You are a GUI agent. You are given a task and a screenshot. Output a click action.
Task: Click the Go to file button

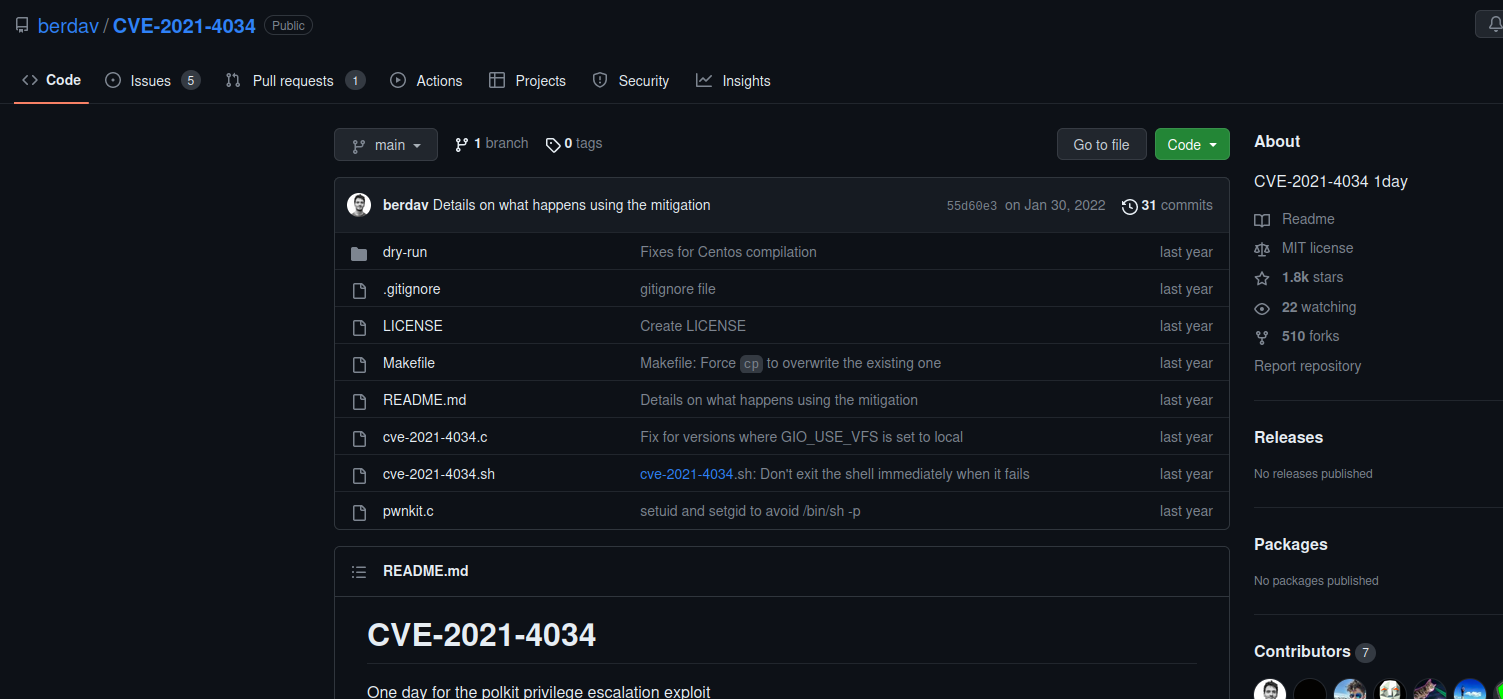click(x=1101, y=145)
